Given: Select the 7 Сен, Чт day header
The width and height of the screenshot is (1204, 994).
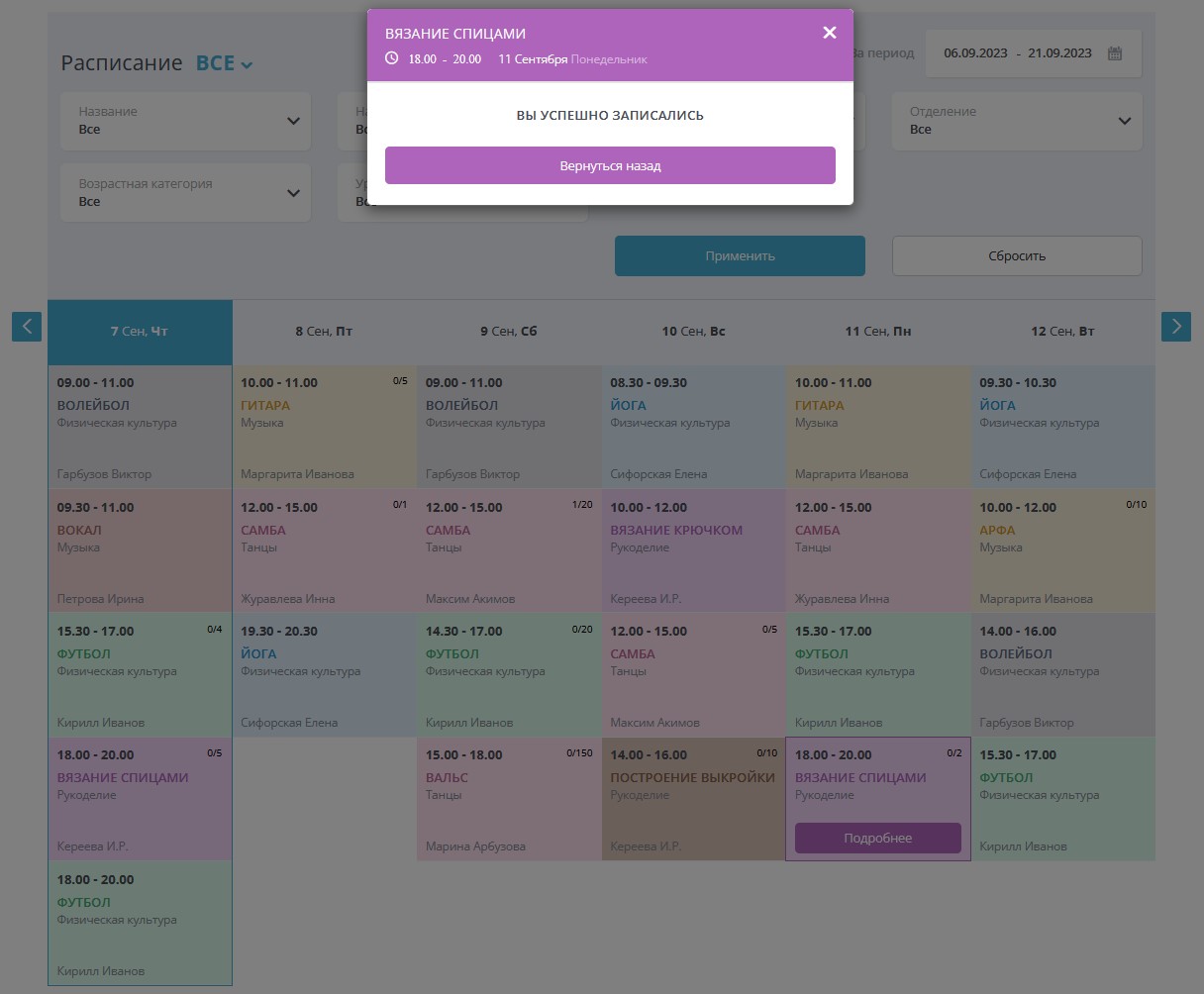Looking at the screenshot, I should pos(140,332).
